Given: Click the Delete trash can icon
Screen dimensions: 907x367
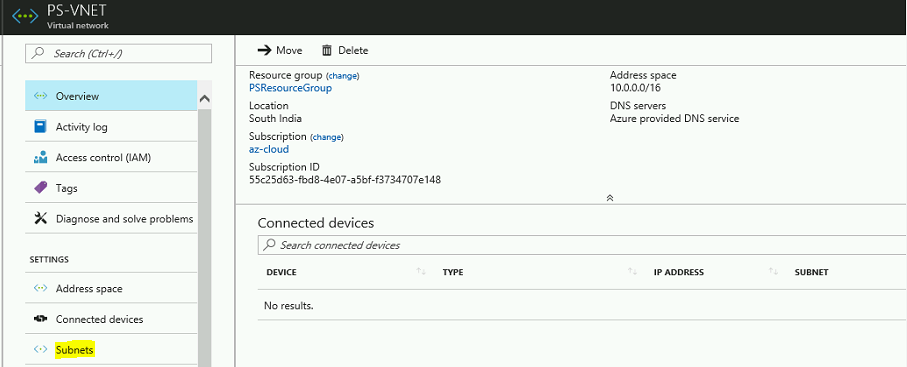Looking at the screenshot, I should [327, 50].
